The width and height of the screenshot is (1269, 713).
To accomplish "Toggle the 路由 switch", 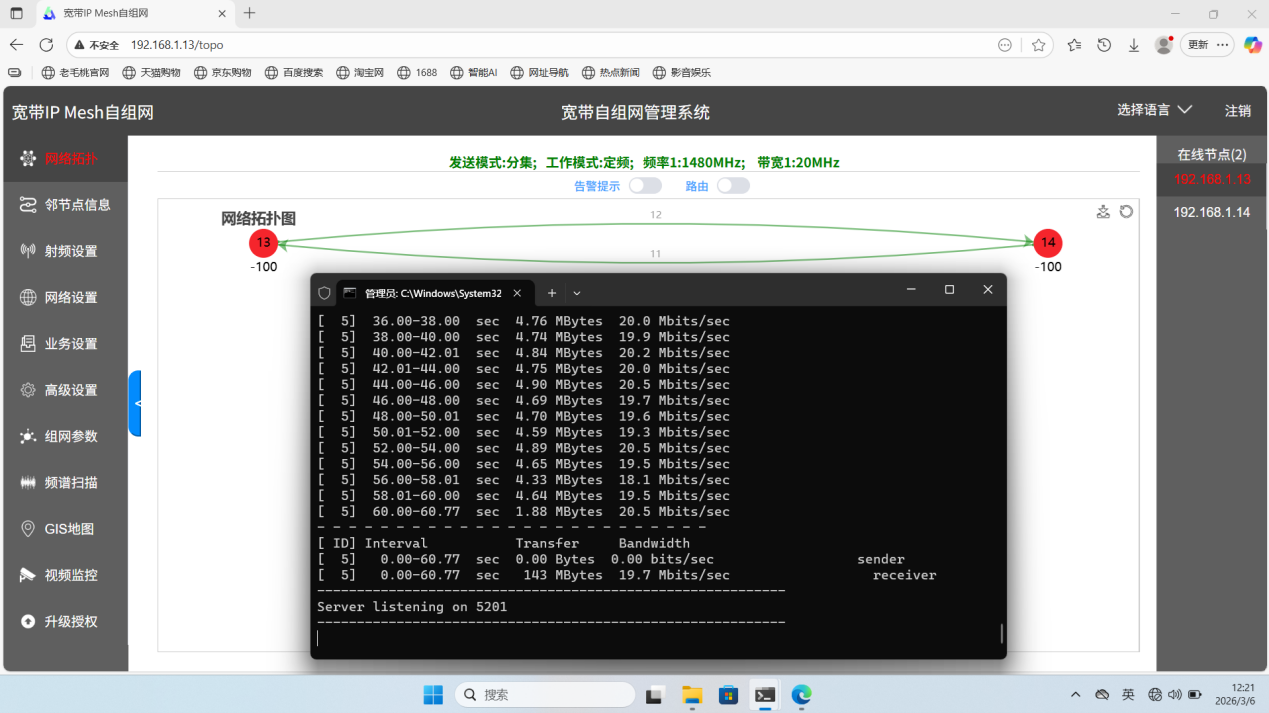I will click(733, 185).
